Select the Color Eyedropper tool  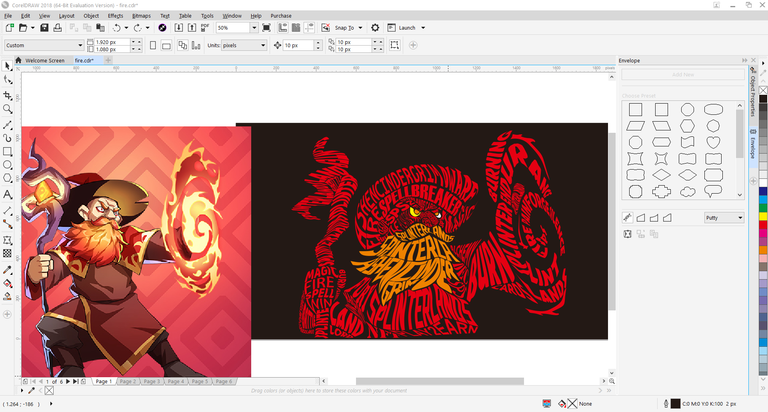point(7,270)
